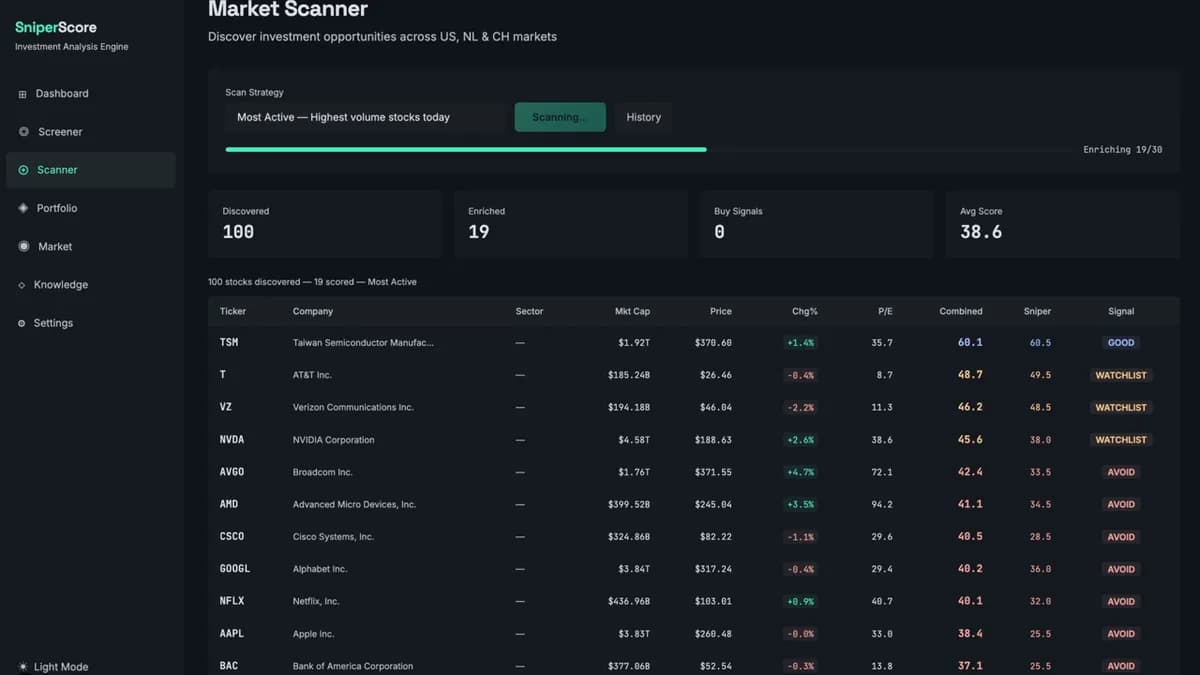Open the Knowledge section
This screenshot has width=1200, height=675.
click(91, 285)
